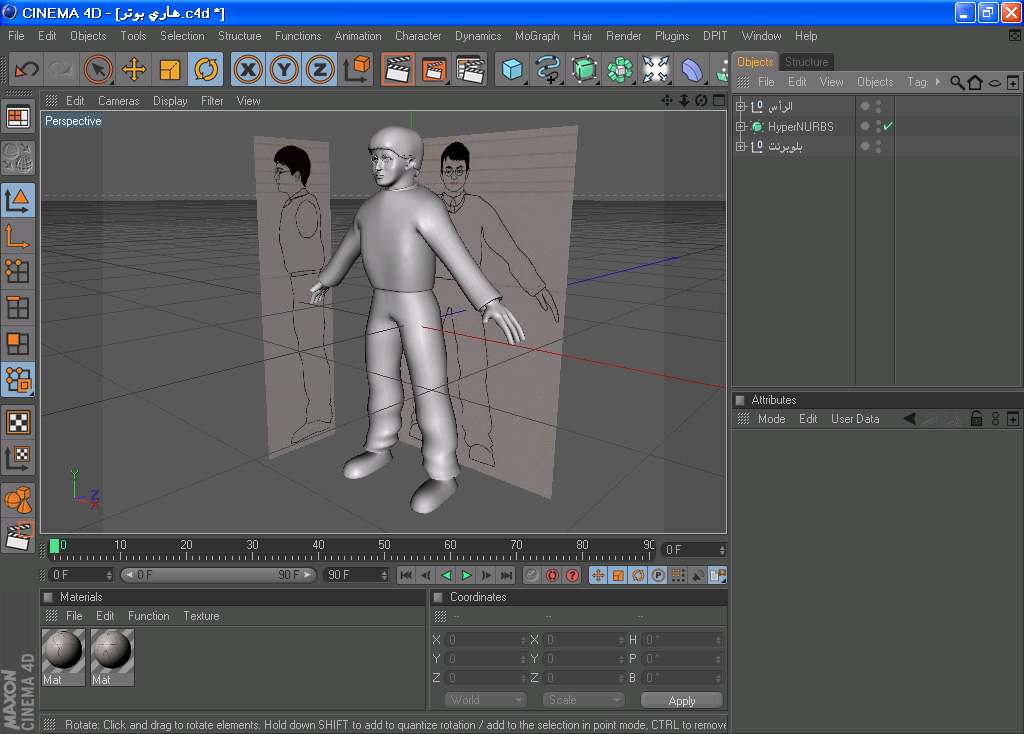
Task: Enable Texture mode checkerboard icon
Action: point(18,423)
